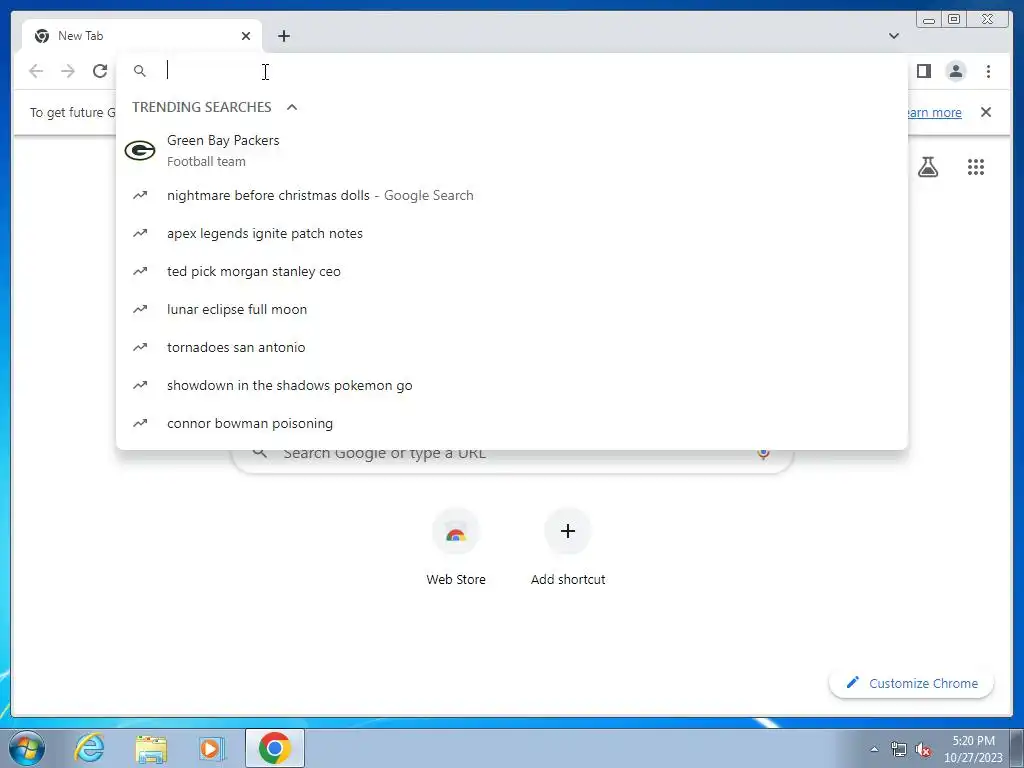This screenshot has height=768, width=1024.
Task: Dismiss the info bar with X
Action: (x=985, y=112)
